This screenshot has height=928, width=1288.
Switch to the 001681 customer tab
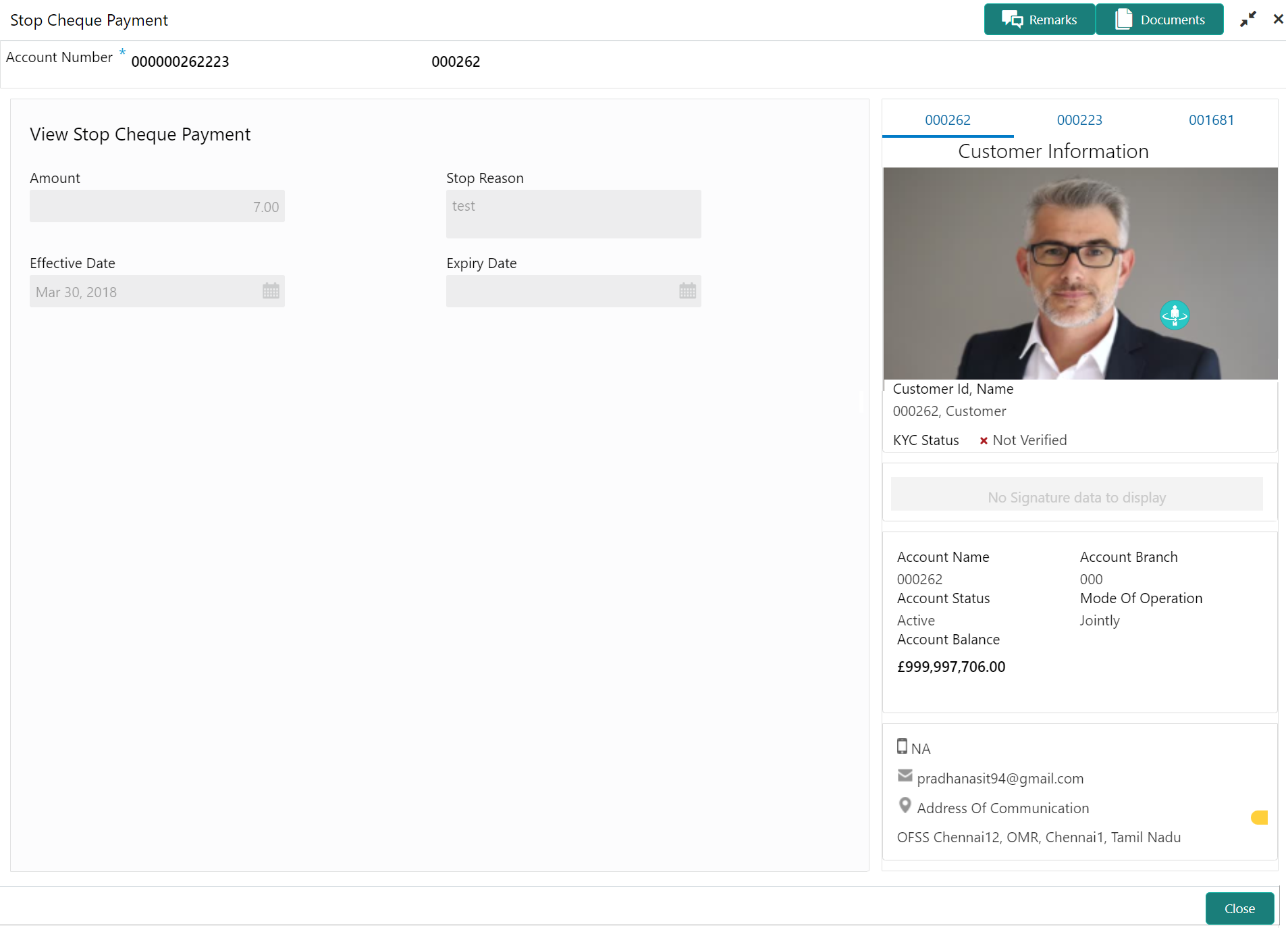[x=1212, y=120]
